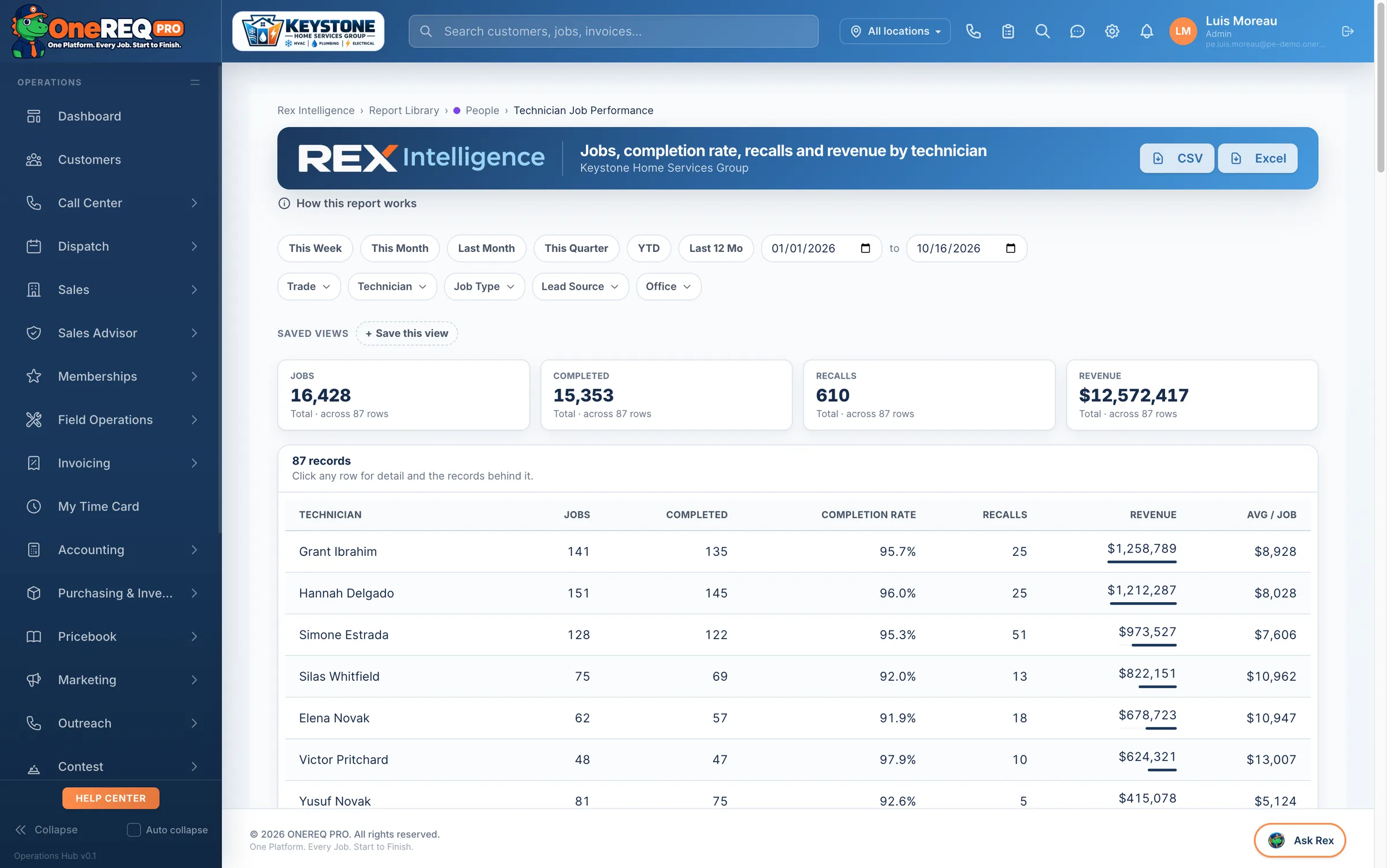Open the Office filter dropdown
Image resolution: width=1387 pixels, height=868 pixels.
669,287
